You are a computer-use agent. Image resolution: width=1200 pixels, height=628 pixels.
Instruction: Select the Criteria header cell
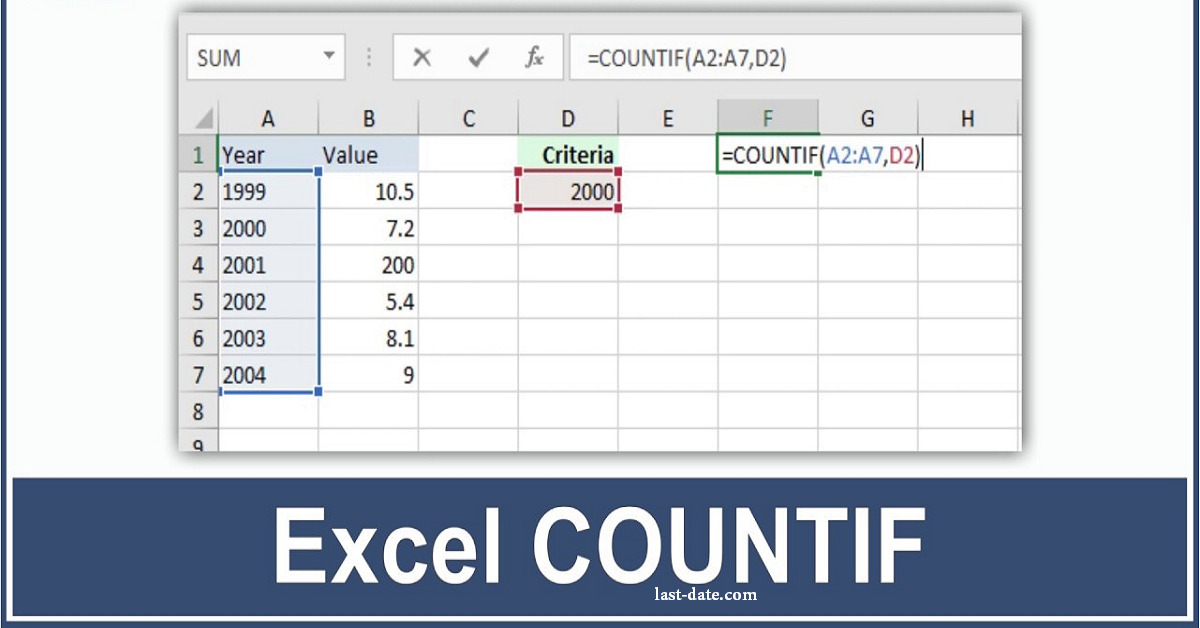click(x=577, y=155)
